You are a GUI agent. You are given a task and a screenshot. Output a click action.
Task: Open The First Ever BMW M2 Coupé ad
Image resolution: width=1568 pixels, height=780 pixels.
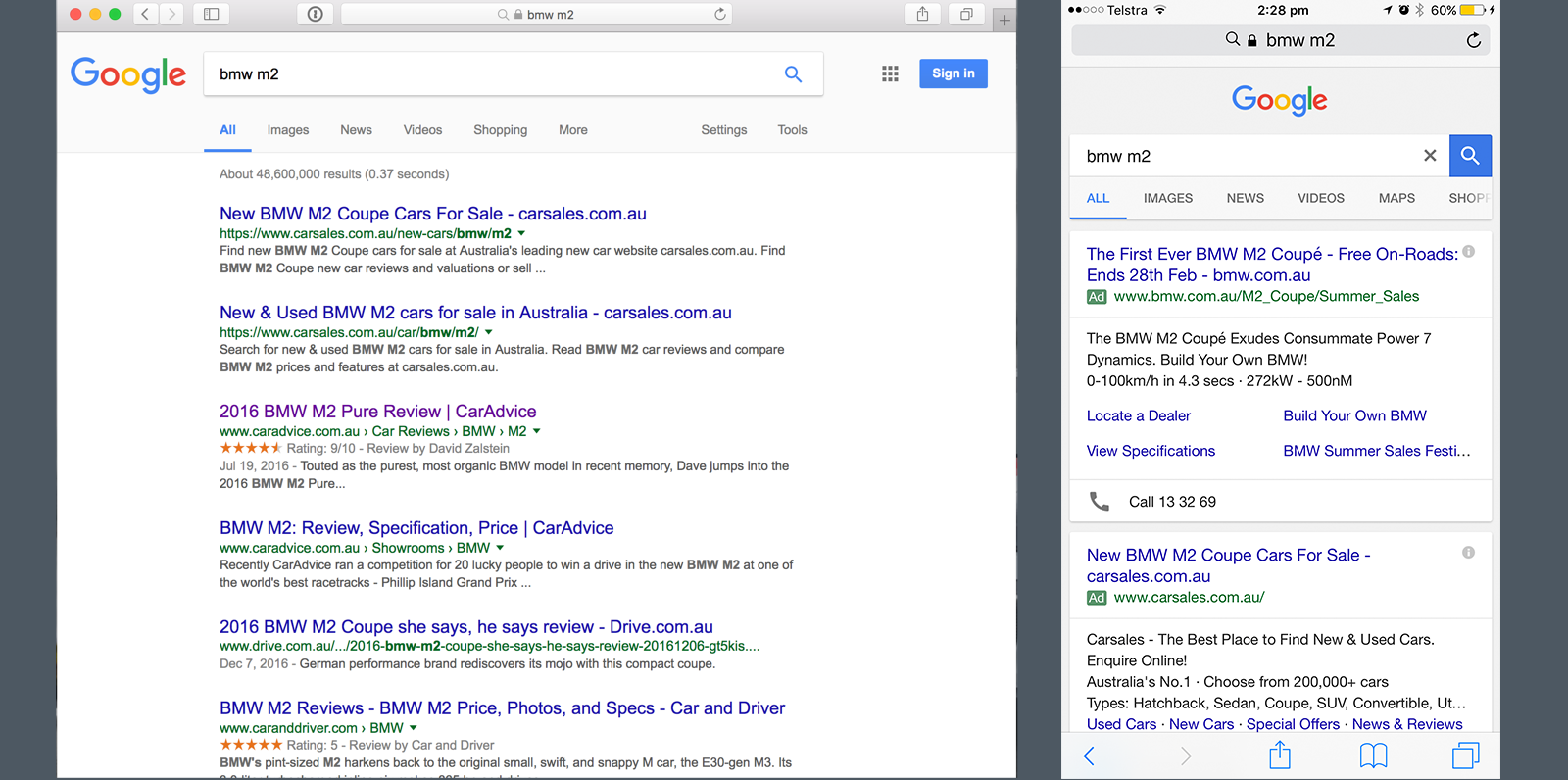pos(1272,265)
